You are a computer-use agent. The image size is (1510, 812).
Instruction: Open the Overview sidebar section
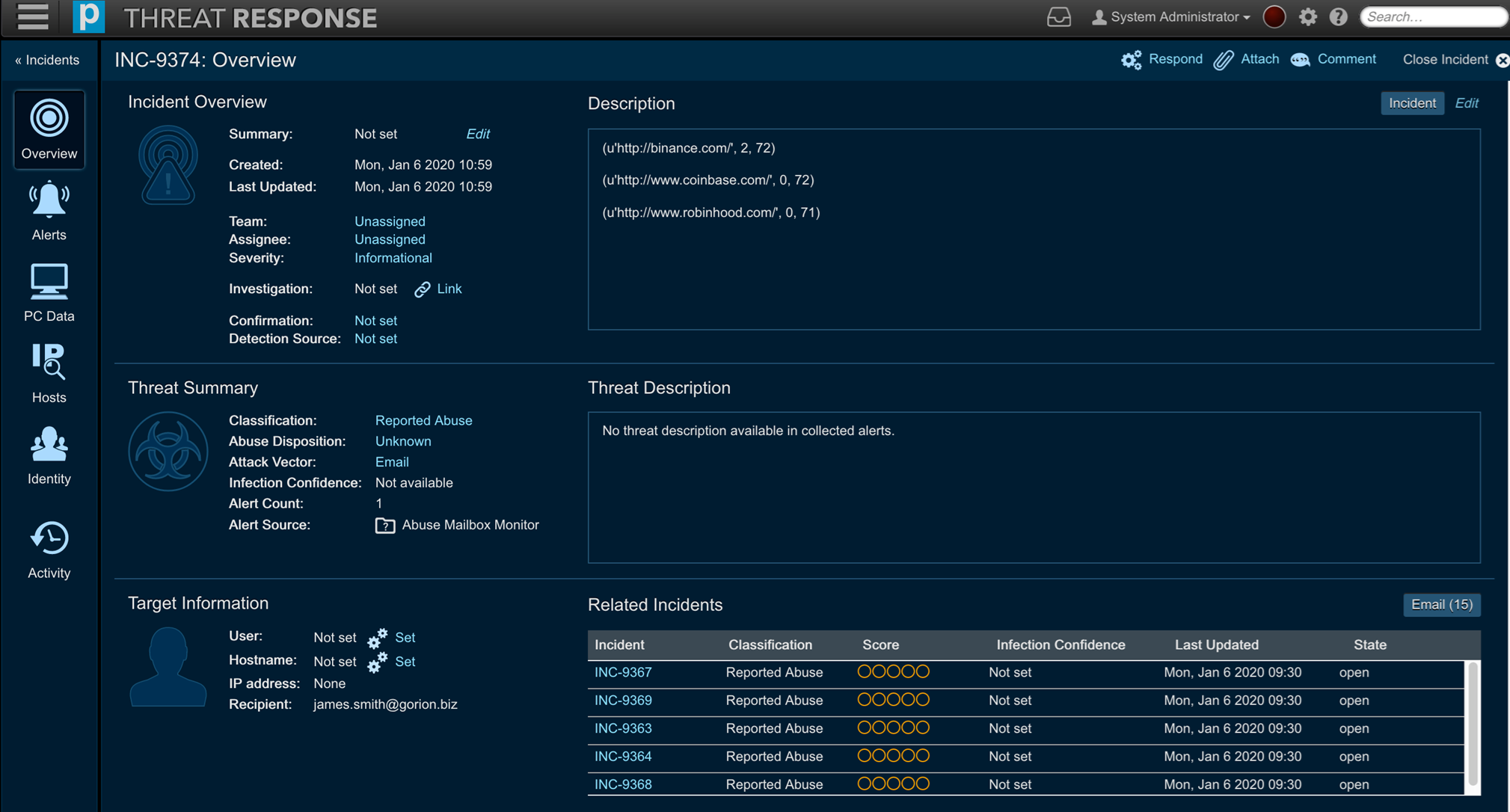click(x=49, y=129)
